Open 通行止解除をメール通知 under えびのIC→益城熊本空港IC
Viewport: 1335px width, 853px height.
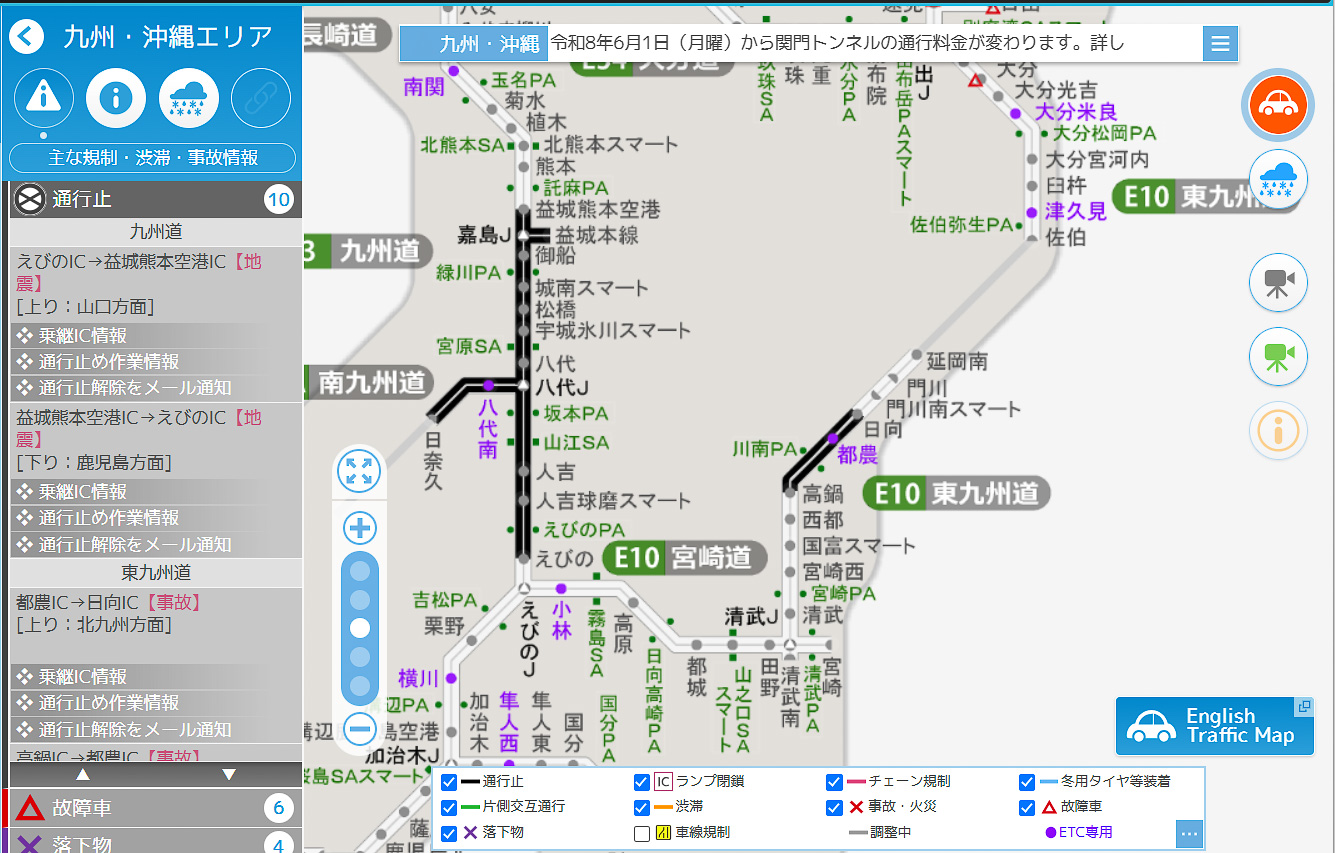[156, 388]
